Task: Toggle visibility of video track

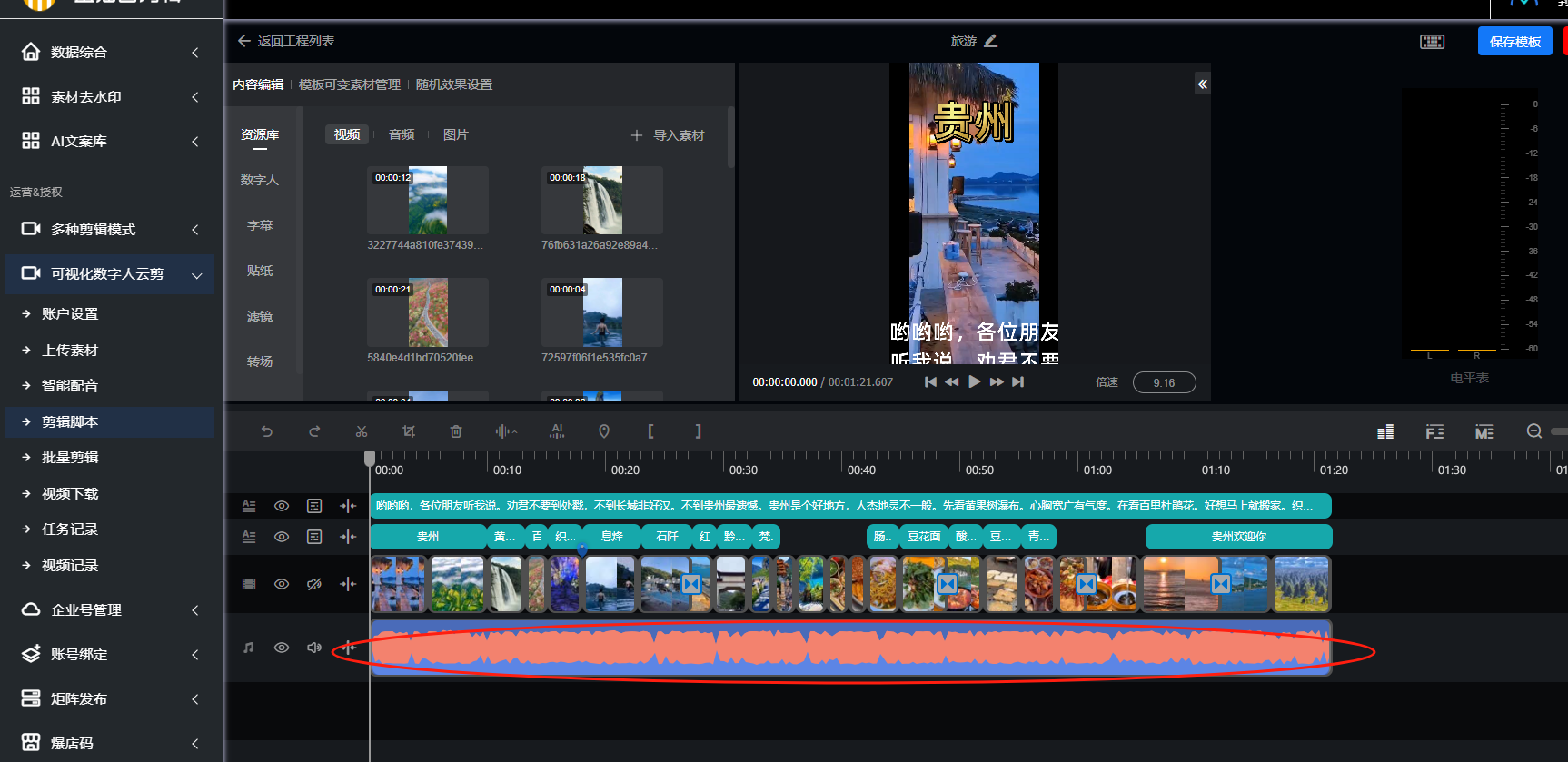Action: tap(282, 584)
